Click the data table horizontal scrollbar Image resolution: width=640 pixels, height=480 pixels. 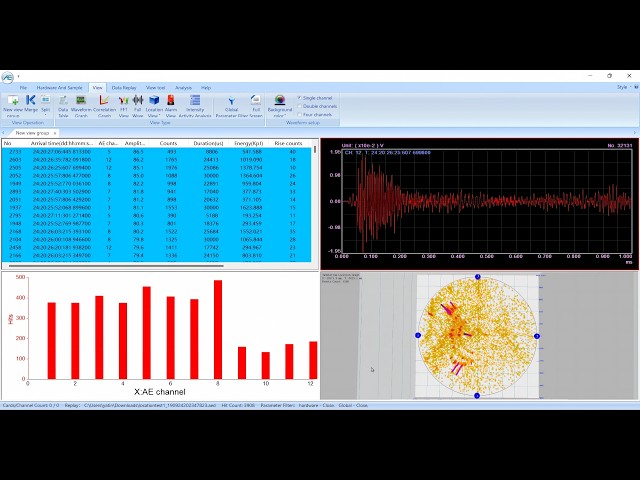(x=116, y=266)
